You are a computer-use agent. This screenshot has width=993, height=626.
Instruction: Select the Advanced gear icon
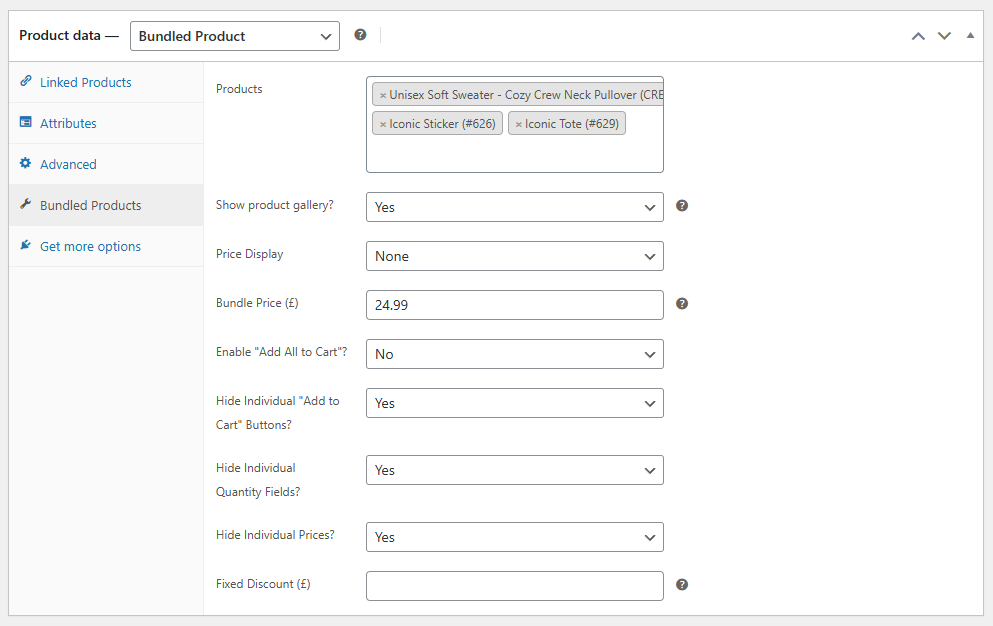click(x=25, y=164)
